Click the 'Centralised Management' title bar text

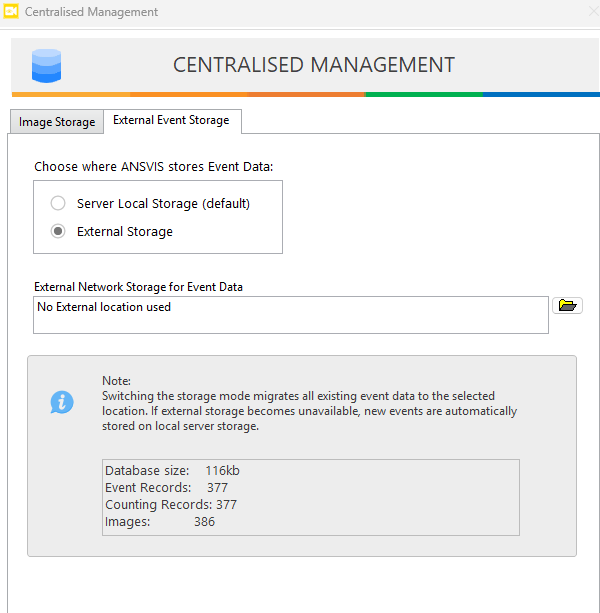coord(94,12)
